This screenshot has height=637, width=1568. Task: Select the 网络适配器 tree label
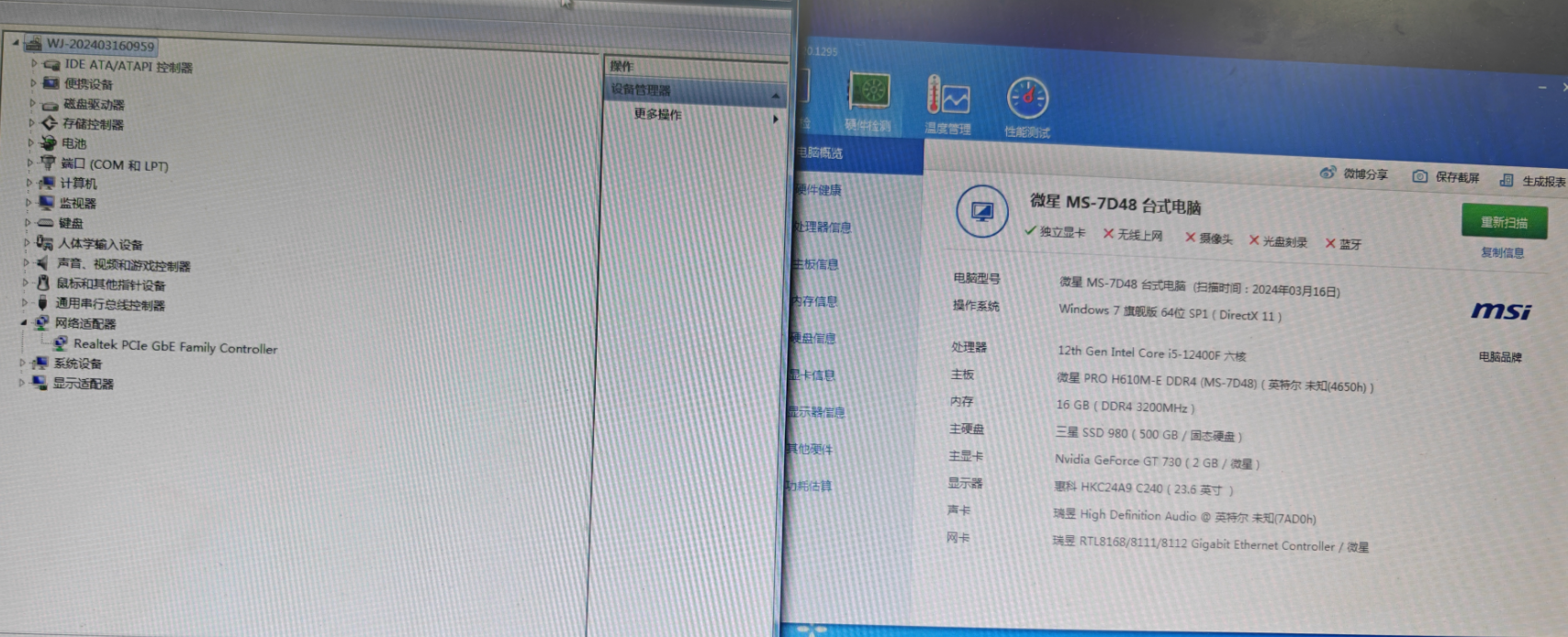[x=85, y=323]
